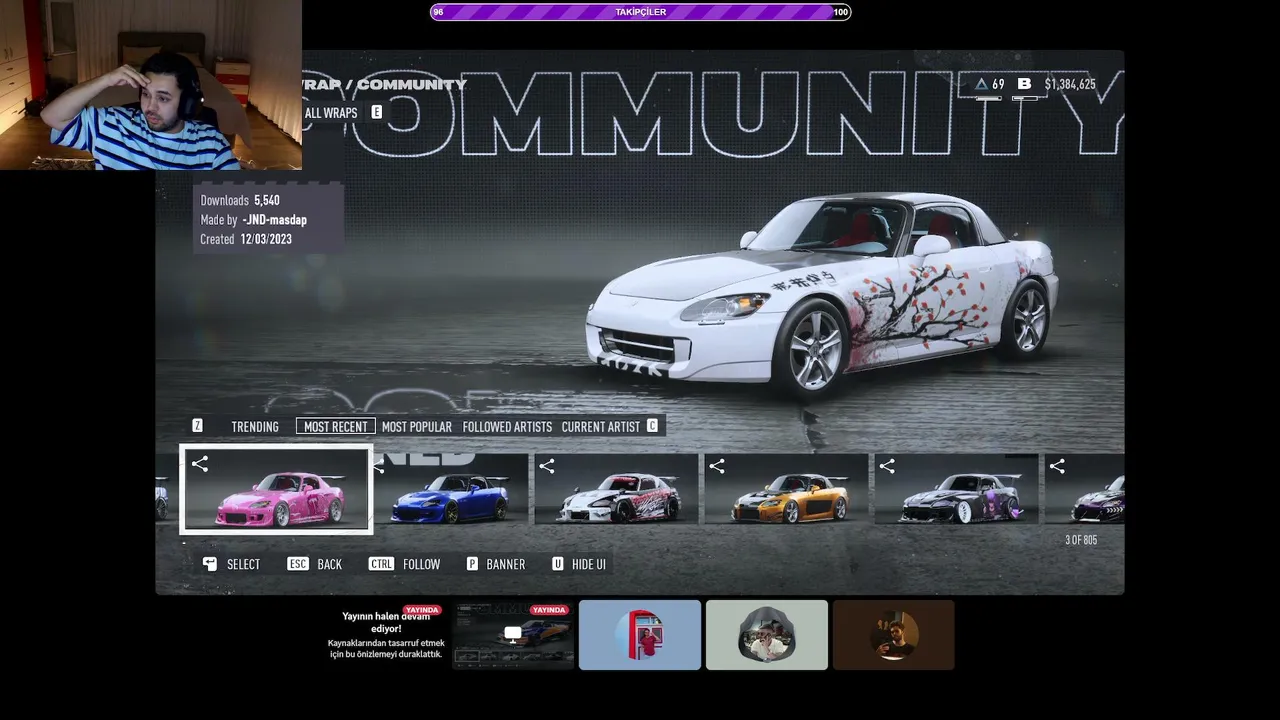Go back with the Back button
The height and width of the screenshot is (720, 1280).
[x=329, y=565]
